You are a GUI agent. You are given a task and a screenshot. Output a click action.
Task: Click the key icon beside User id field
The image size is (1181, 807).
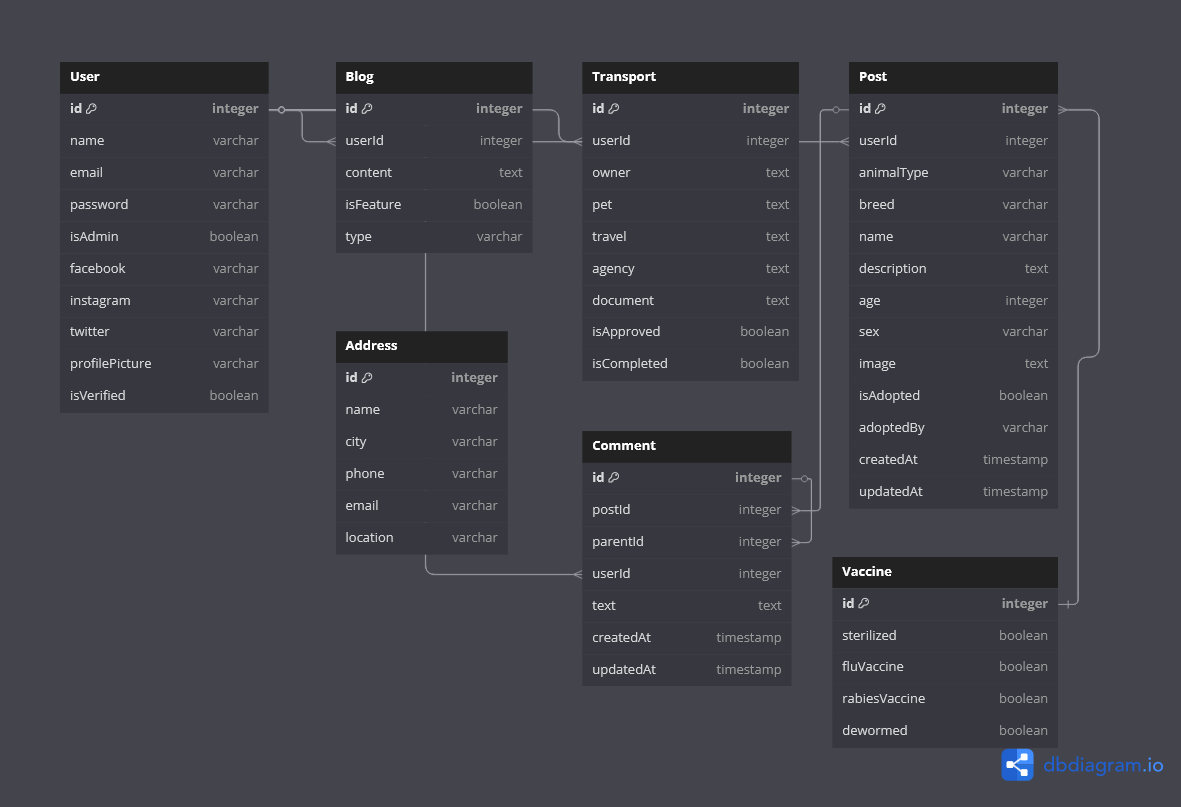pyautogui.click(x=90, y=108)
